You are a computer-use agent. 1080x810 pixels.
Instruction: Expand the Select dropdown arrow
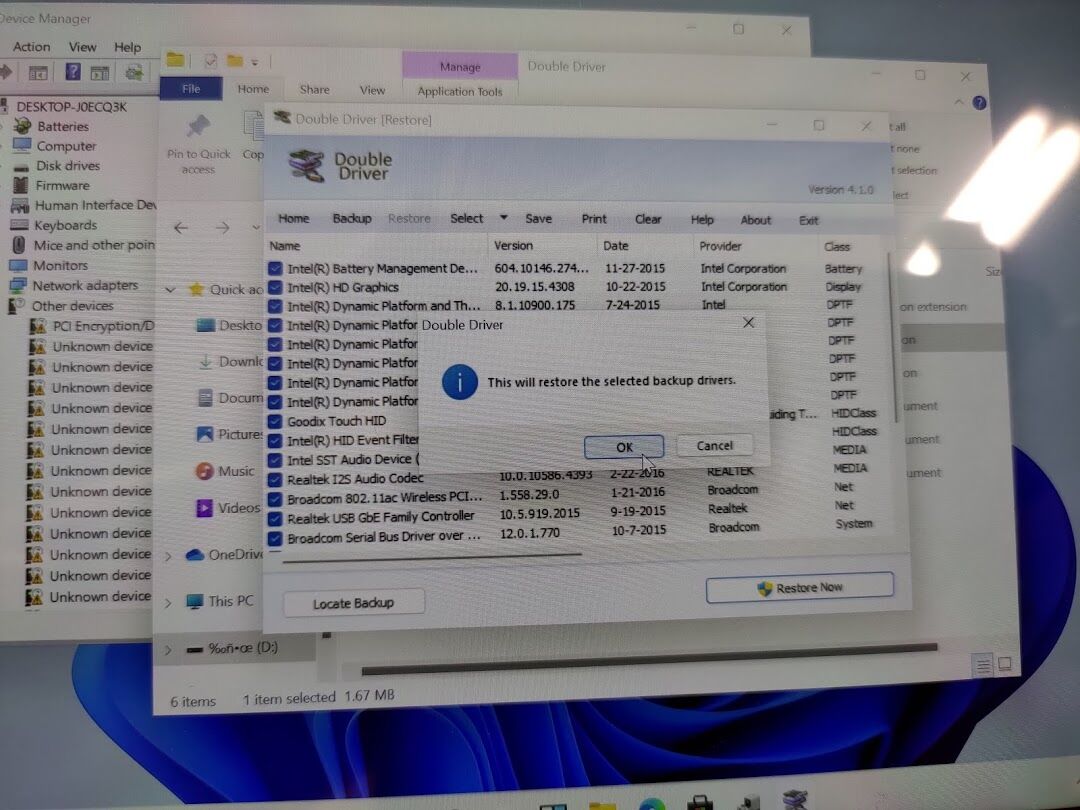(503, 218)
